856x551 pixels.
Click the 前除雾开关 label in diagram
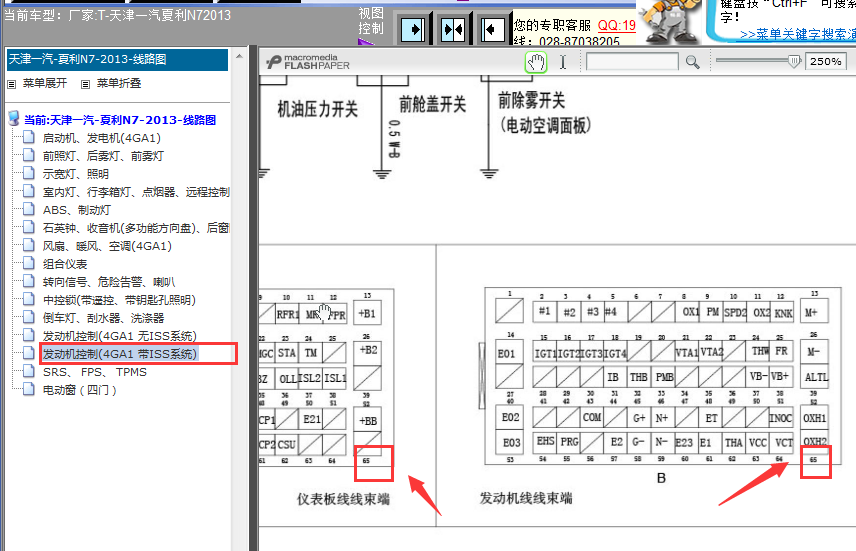[x=531, y=100]
